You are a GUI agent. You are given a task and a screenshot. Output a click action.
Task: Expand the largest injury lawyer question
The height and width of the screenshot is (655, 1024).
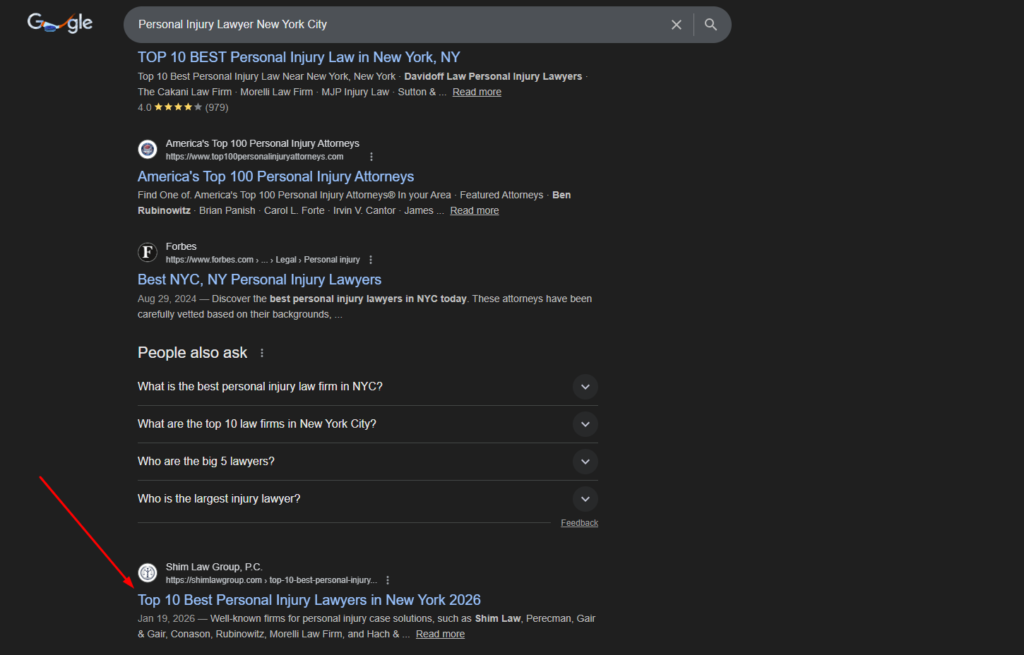point(585,498)
